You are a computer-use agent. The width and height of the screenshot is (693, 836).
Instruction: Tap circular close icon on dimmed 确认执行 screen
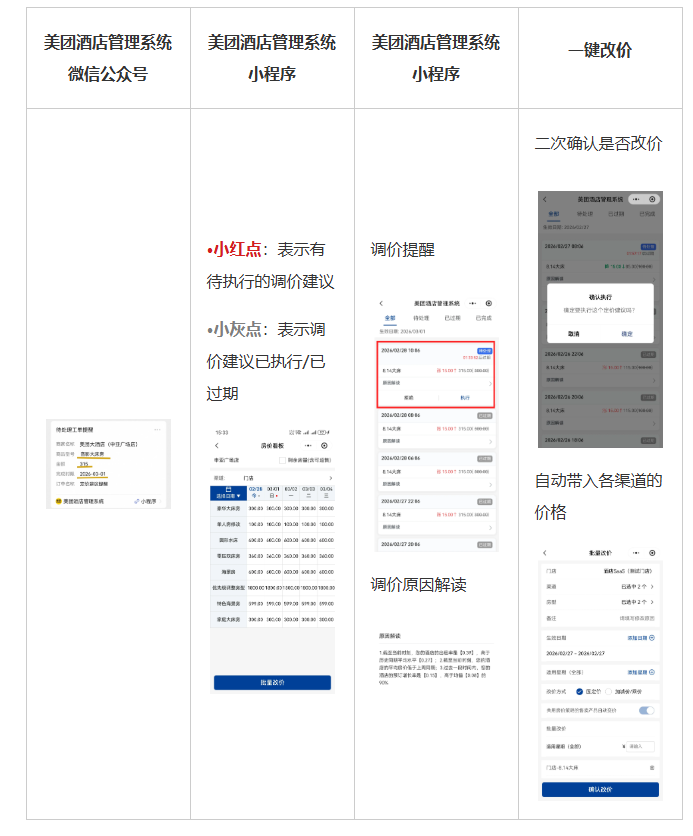652,199
